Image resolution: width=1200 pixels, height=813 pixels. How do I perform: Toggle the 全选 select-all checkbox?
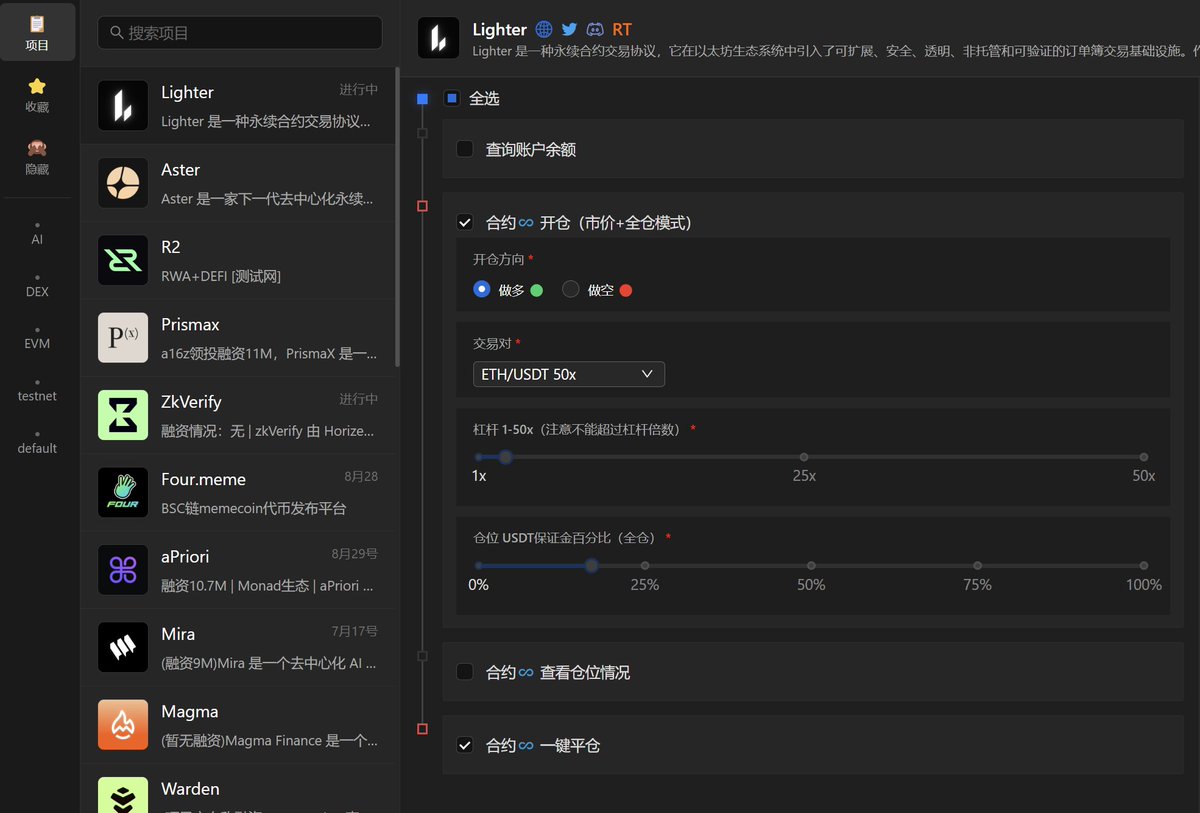[x=452, y=98]
